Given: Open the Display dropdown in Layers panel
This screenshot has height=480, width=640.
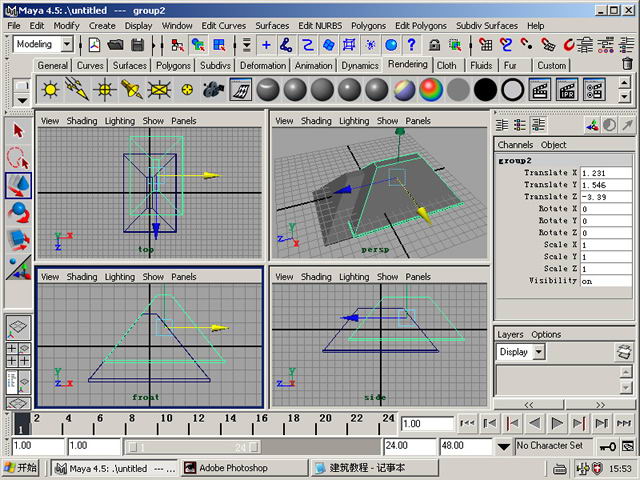Looking at the screenshot, I should (539, 352).
